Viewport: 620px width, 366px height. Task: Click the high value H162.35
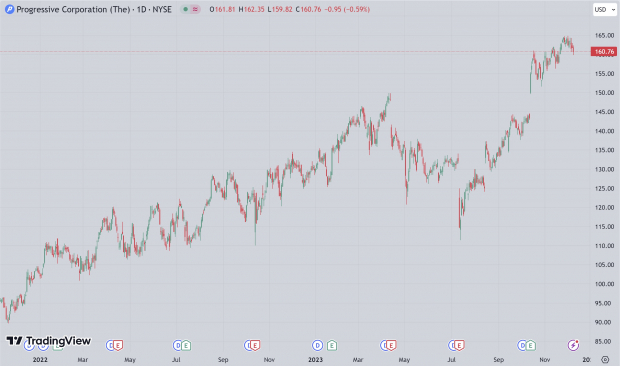click(251, 9)
